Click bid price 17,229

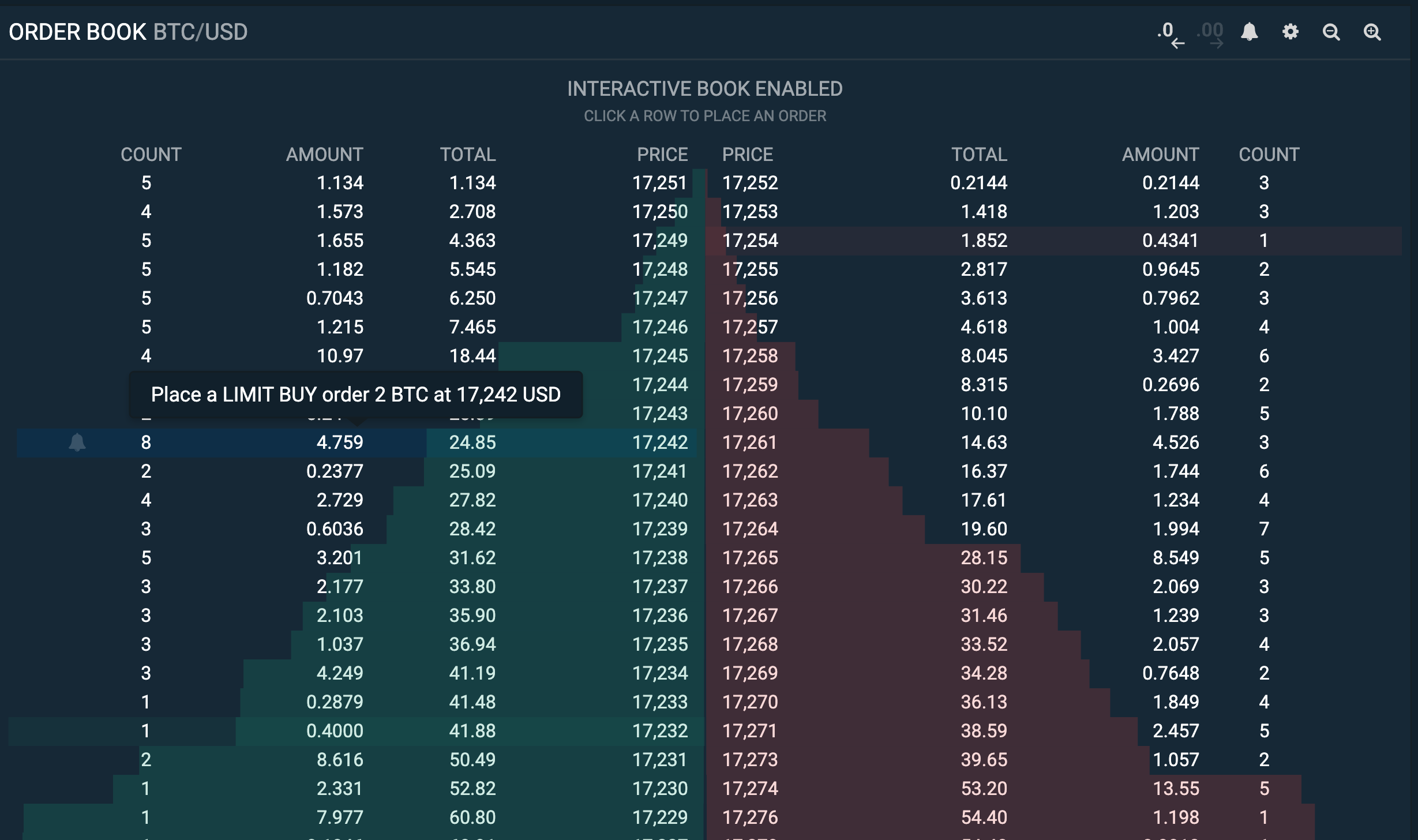tap(659, 817)
